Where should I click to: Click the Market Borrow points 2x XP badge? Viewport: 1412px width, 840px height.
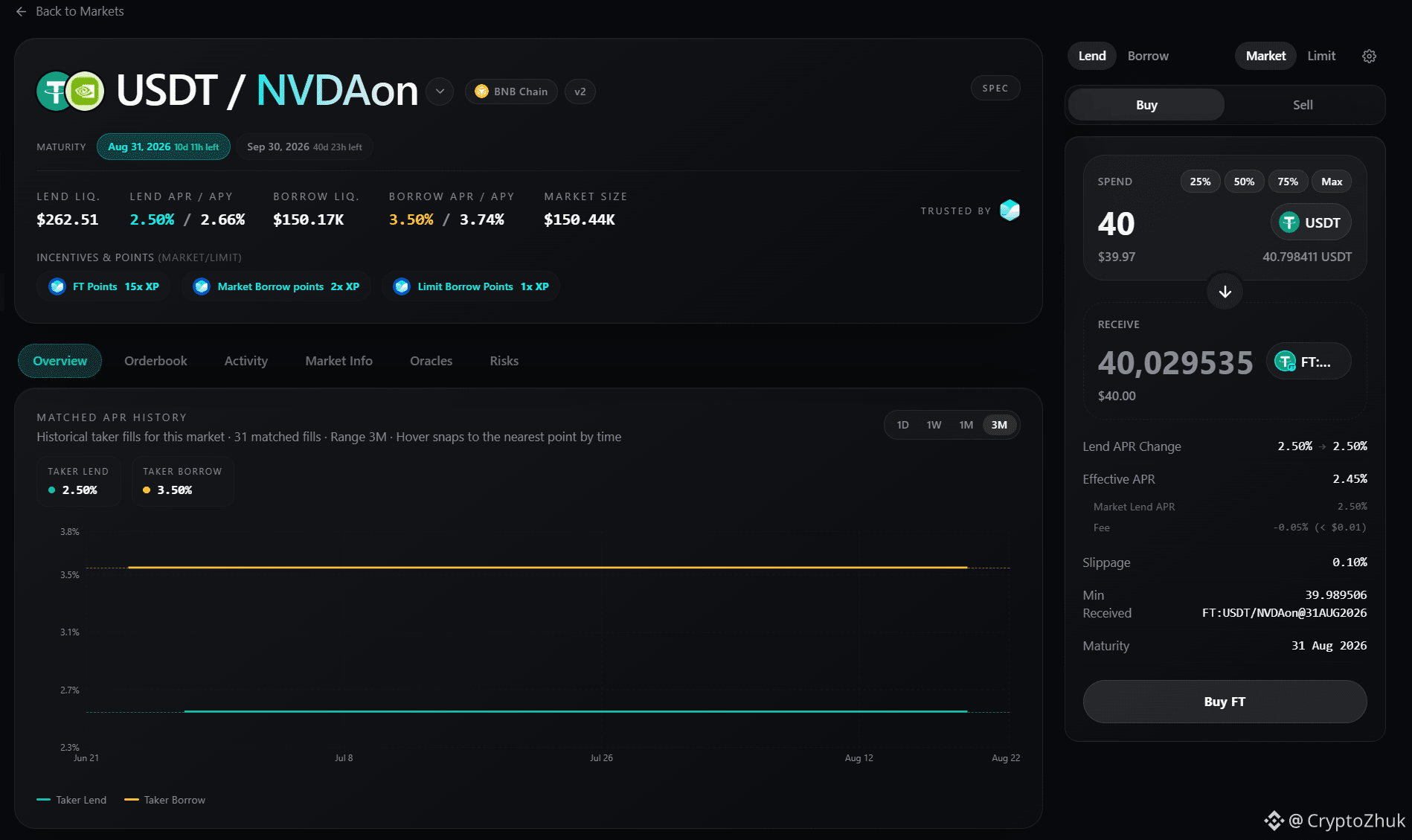point(276,286)
